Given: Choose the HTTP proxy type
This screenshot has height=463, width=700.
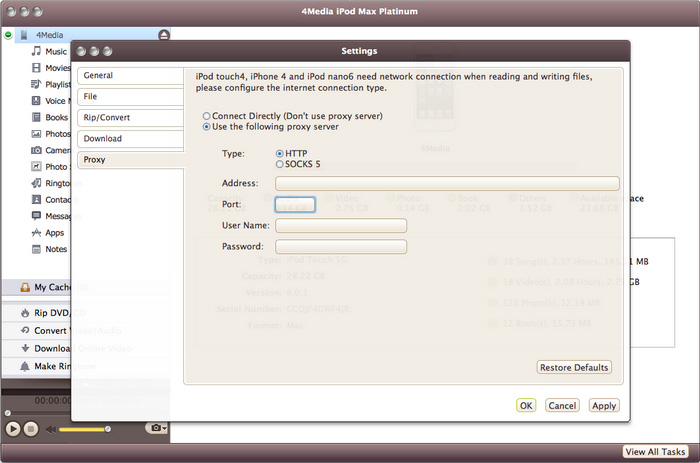Looking at the screenshot, I should pos(279,153).
